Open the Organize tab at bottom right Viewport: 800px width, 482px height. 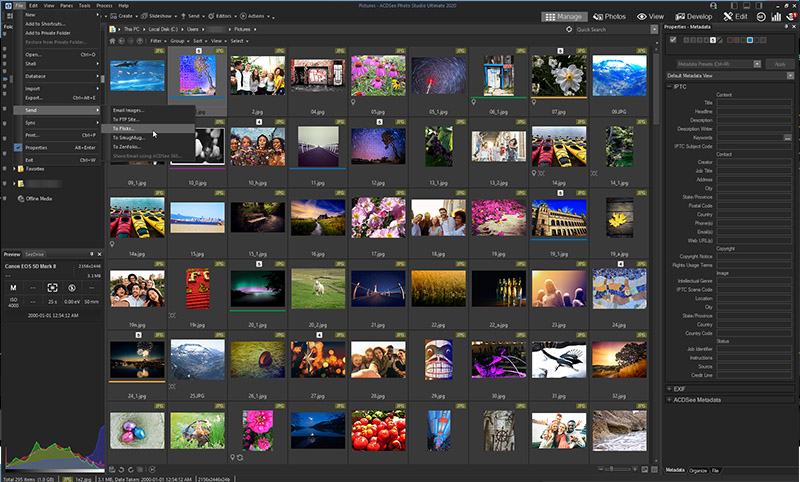click(697, 469)
